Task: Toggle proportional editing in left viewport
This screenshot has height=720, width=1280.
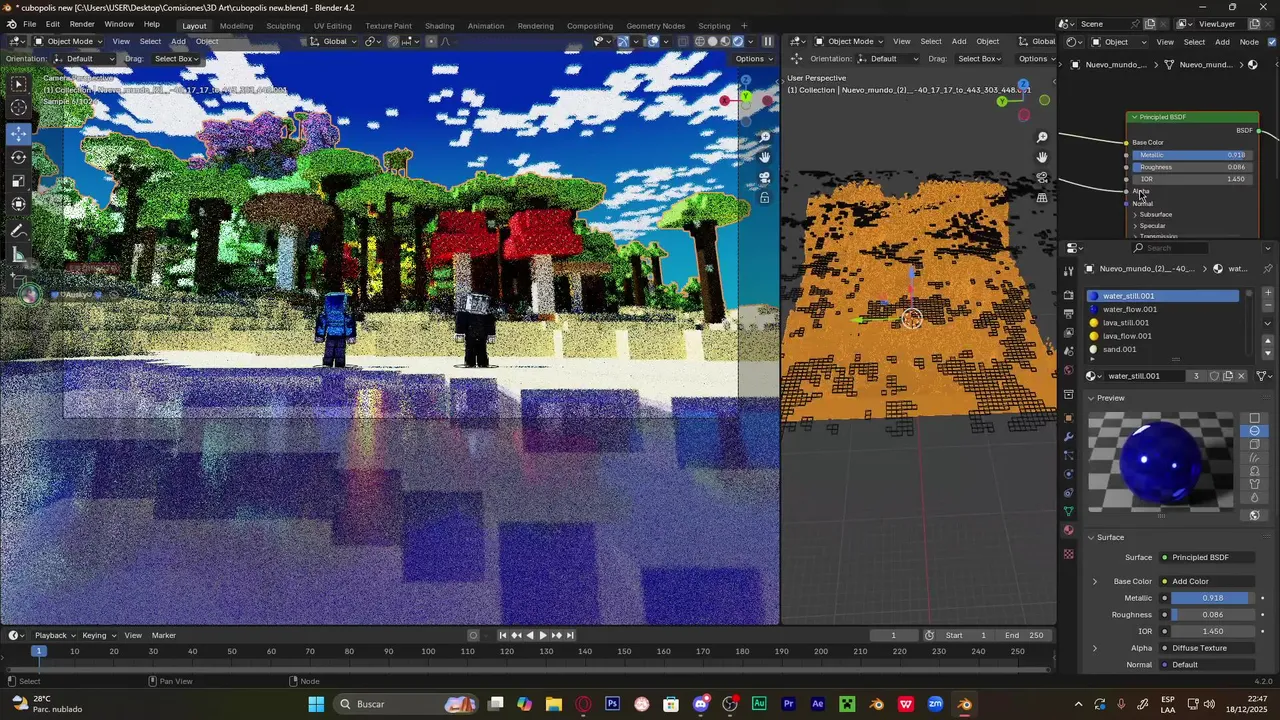Action: [432, 41]
